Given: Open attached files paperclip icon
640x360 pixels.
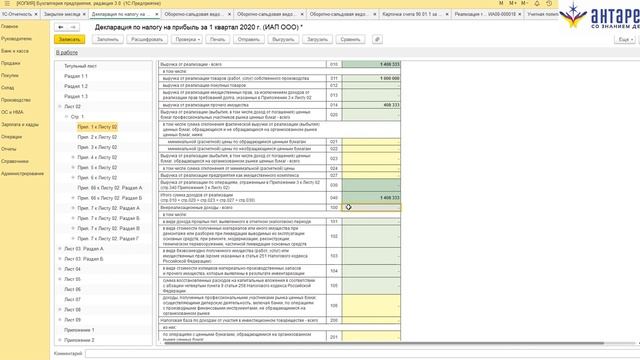Looking at the screenshot, I should tap(377, 40).
